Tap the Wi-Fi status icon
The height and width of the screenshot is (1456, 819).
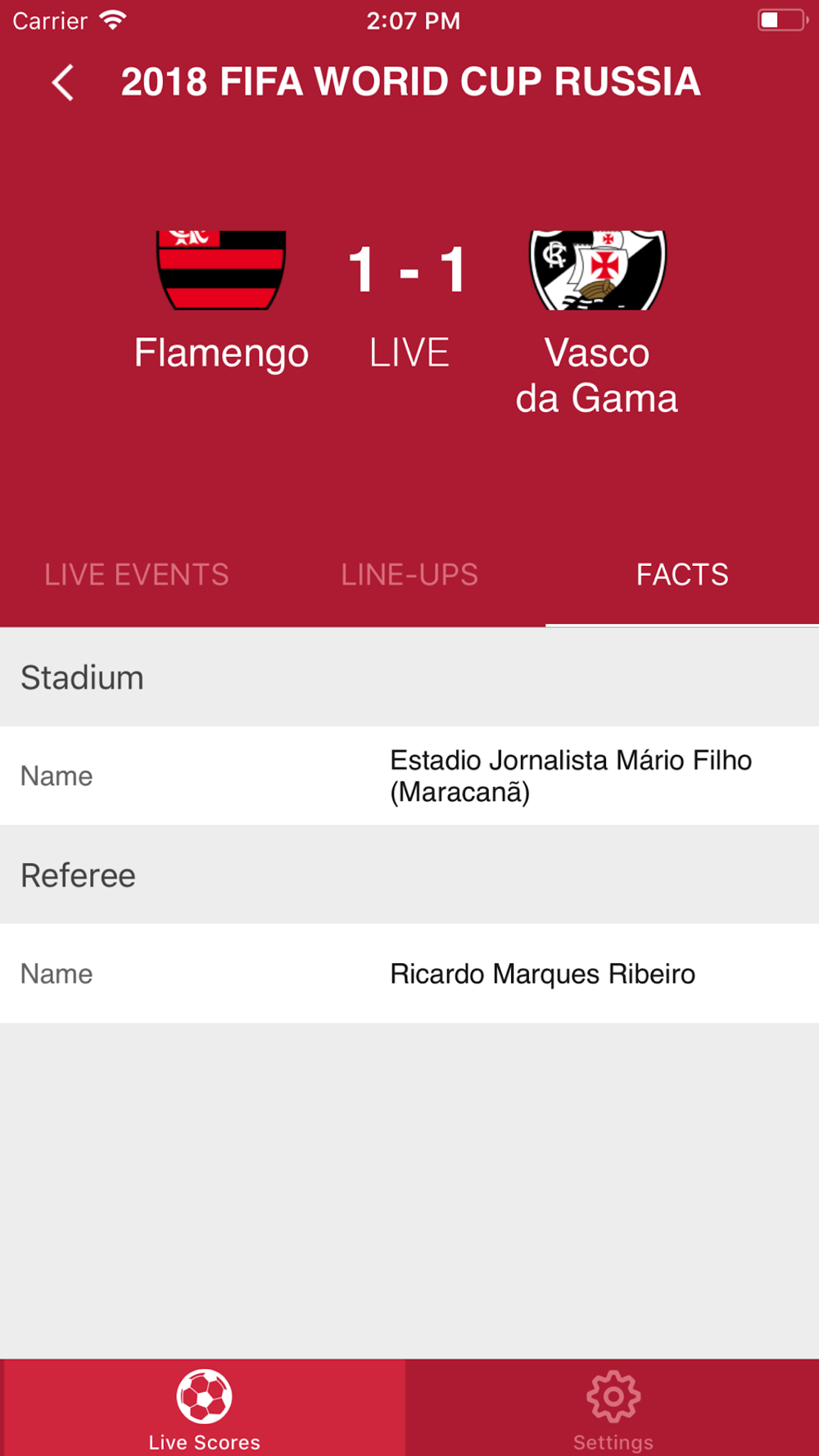tap(112, 20)
